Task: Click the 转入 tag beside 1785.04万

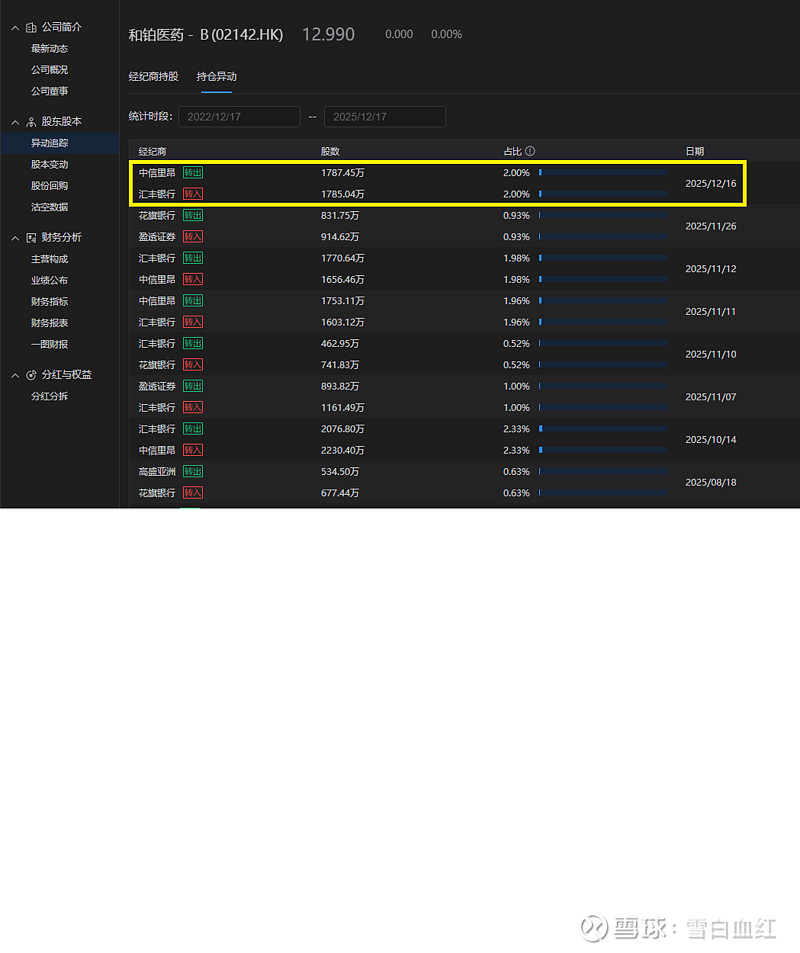Action: coord(193,194)
